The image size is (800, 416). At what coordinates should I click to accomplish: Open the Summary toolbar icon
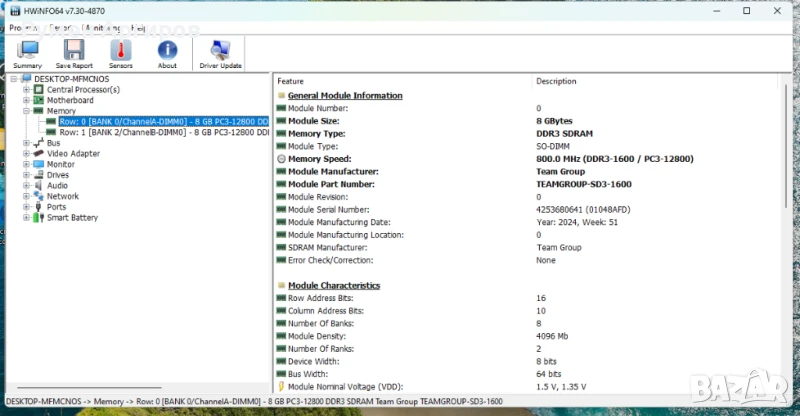[x=28, y=52]
